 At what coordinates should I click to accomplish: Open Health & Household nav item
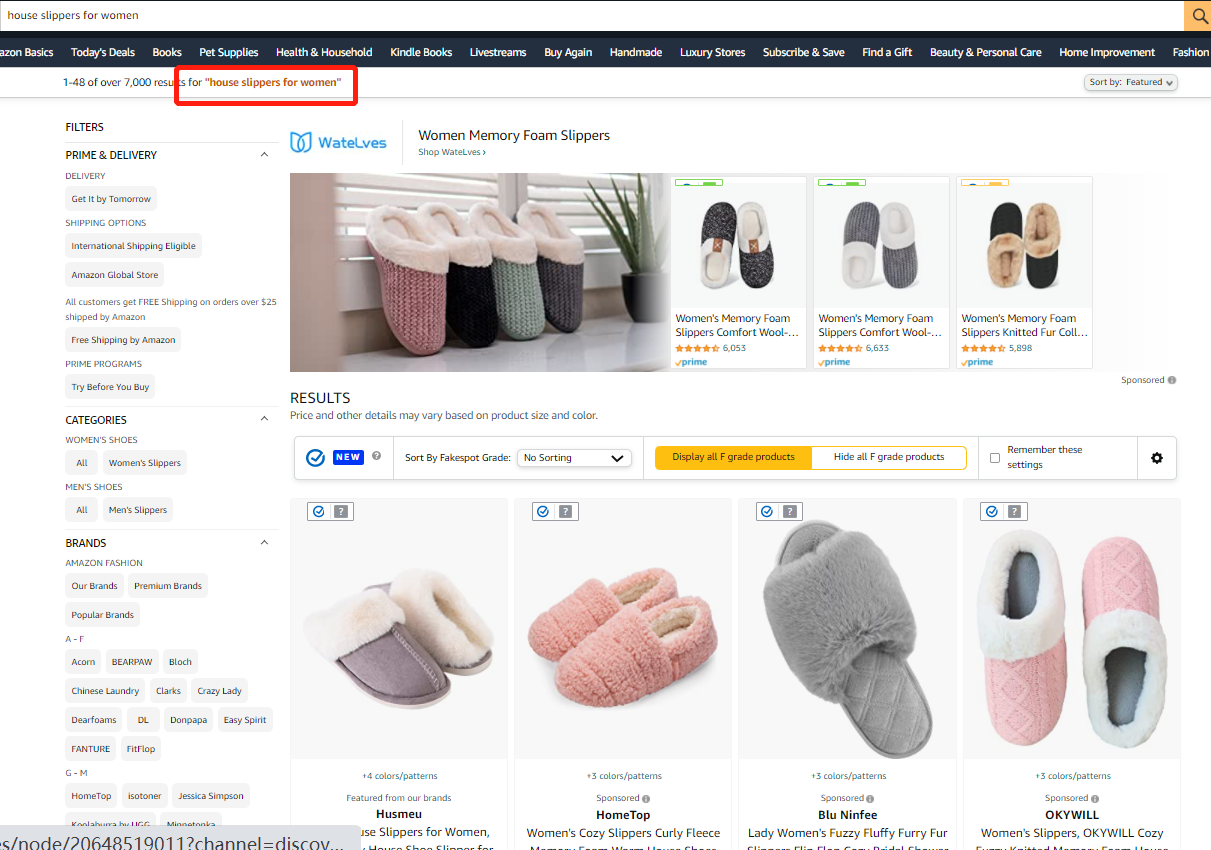pos(324,52)
